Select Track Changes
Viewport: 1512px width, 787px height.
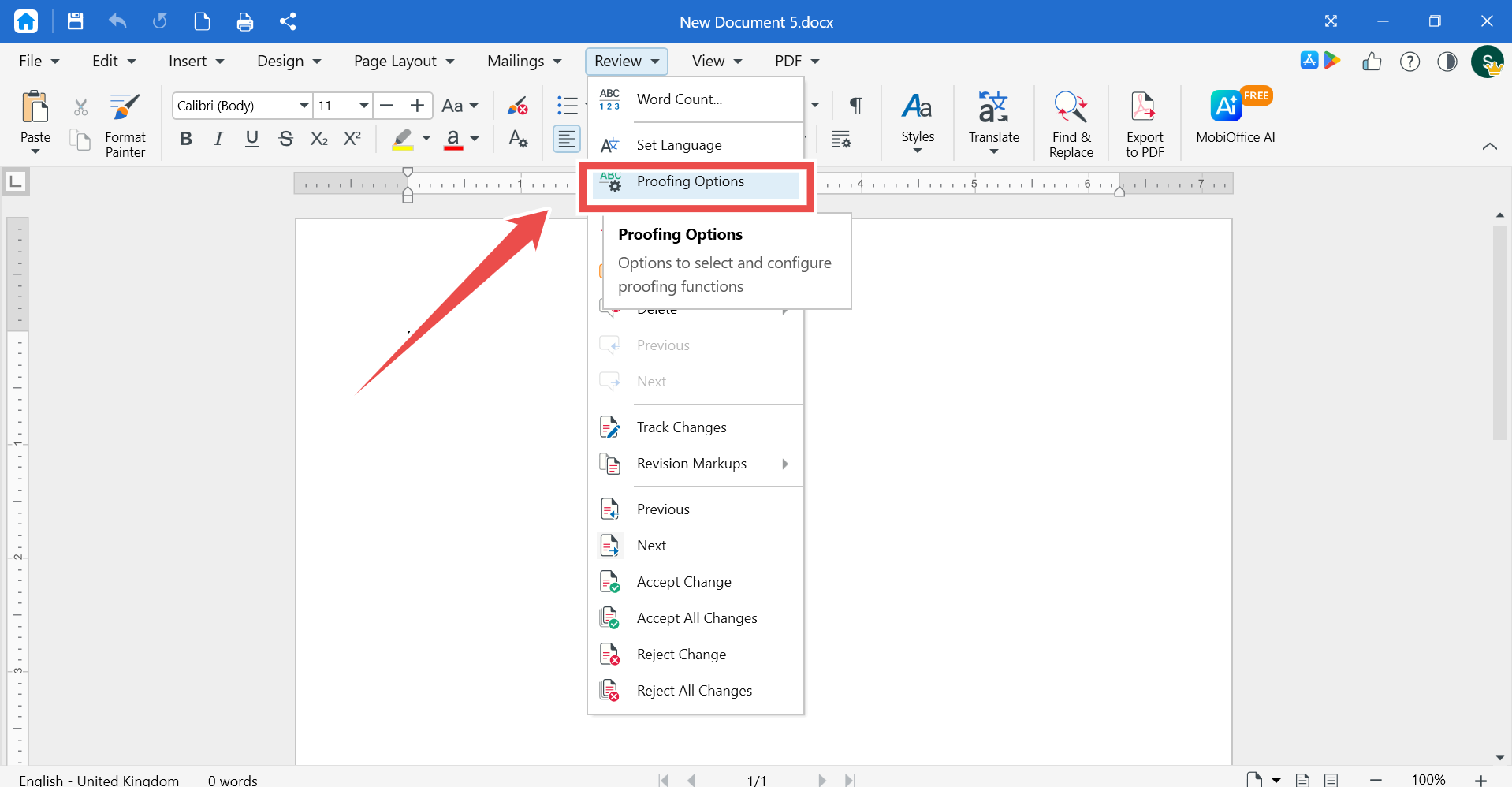(695, 427)
